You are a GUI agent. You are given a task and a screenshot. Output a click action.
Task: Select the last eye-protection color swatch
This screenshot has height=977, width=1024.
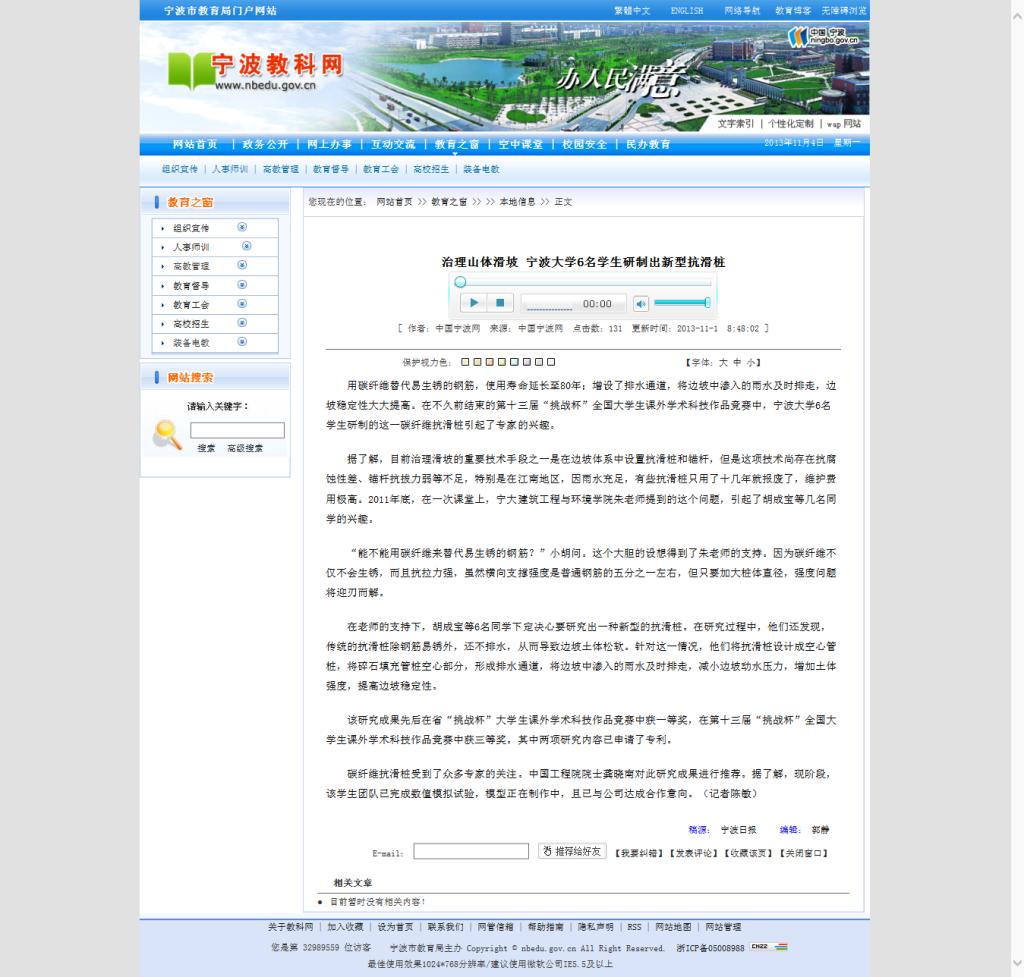[x=551, y=362]
